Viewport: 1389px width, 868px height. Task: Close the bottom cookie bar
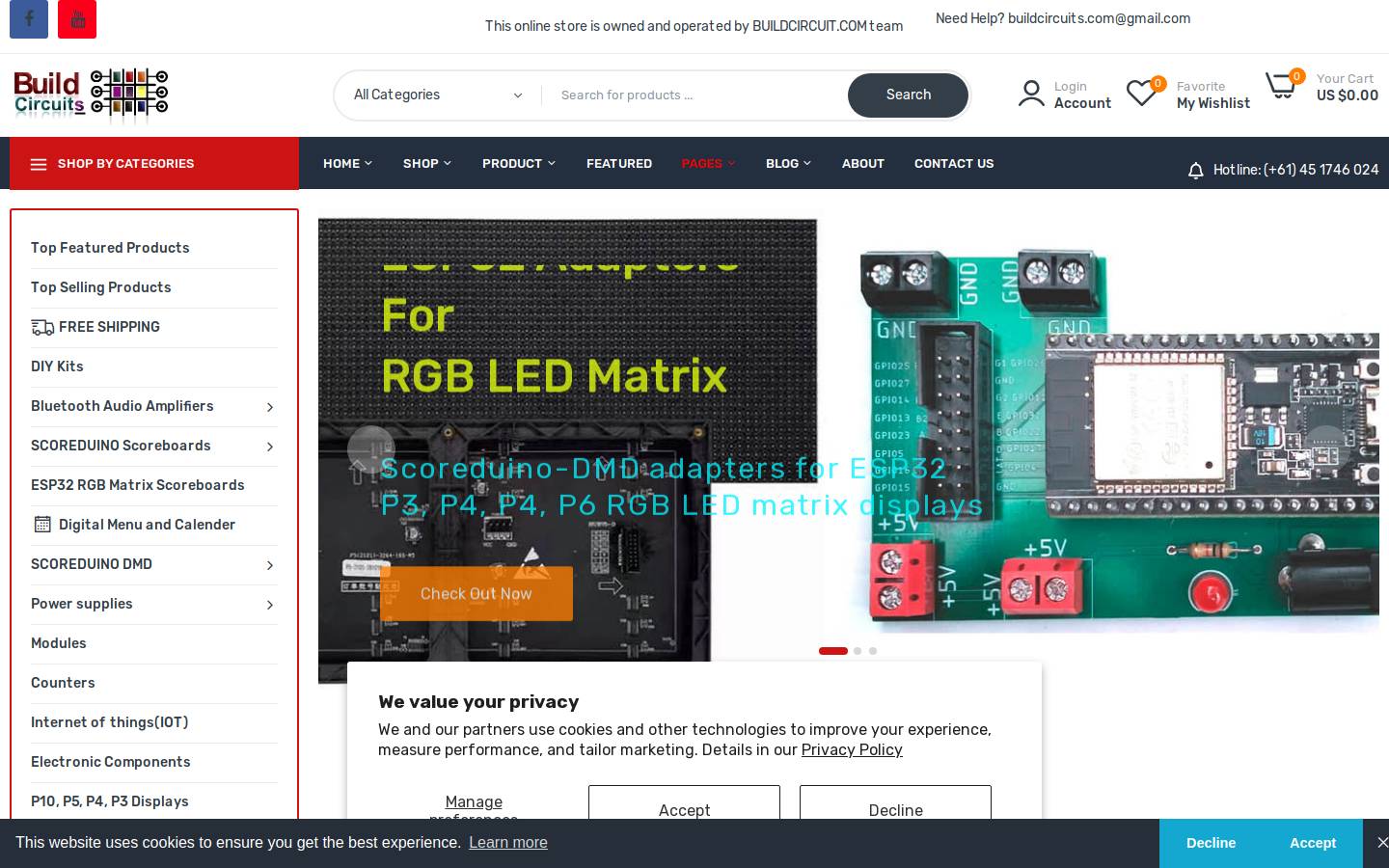[1382, 843]
